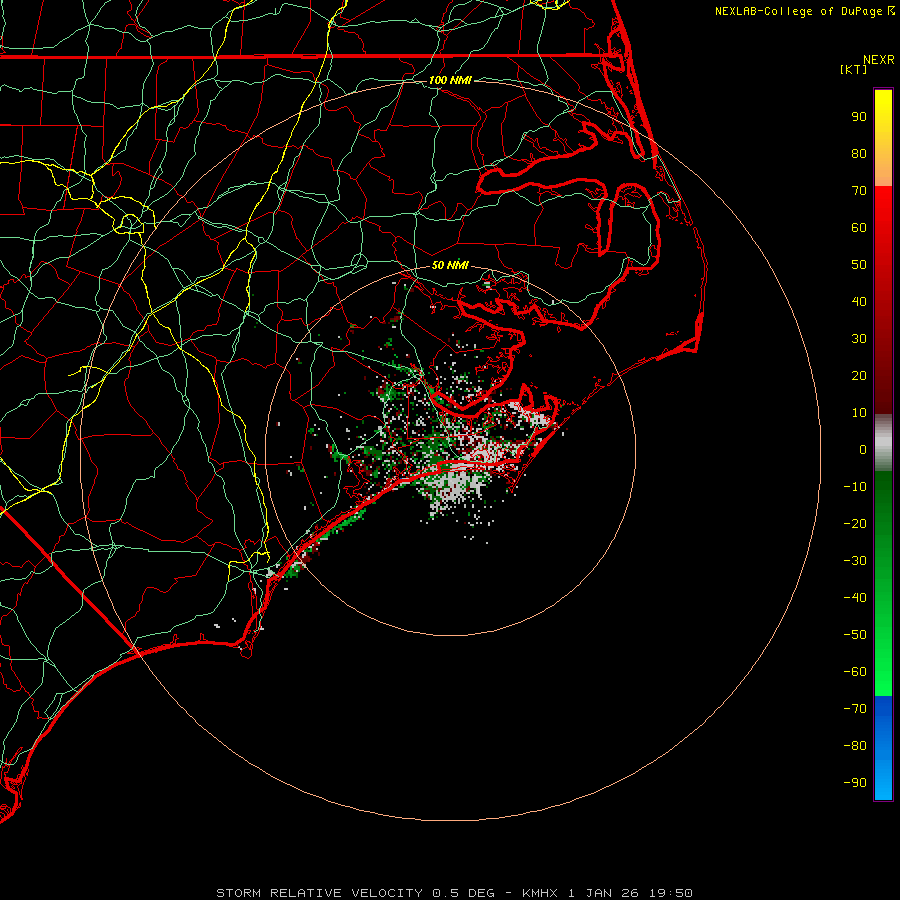Click the blue segment of the color bar
Viewport: 900px width, 900px height.
[883, 748]
